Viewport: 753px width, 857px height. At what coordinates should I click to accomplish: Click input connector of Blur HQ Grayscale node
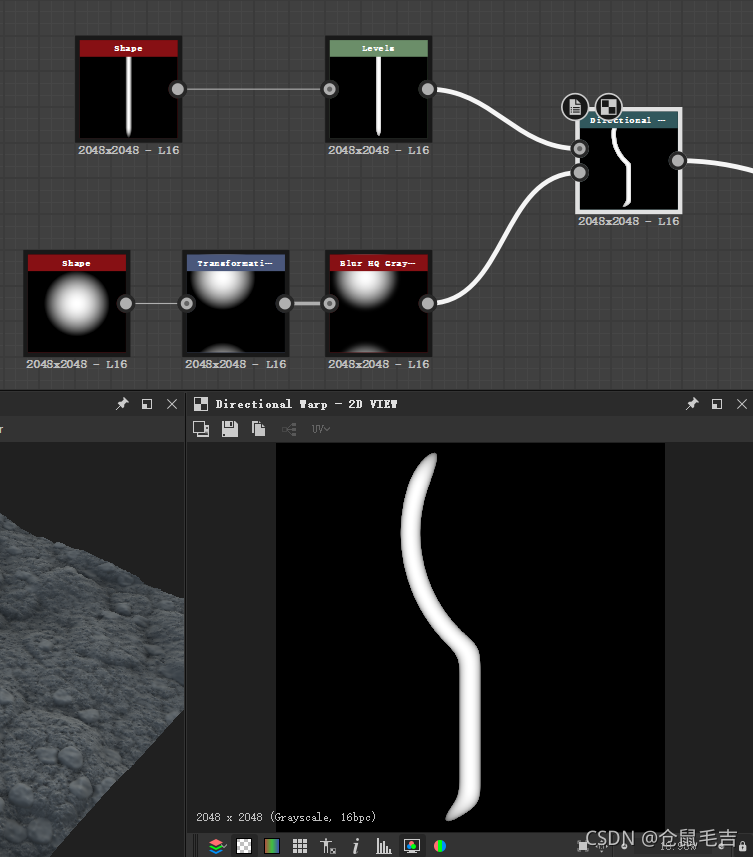pos(330,303)
